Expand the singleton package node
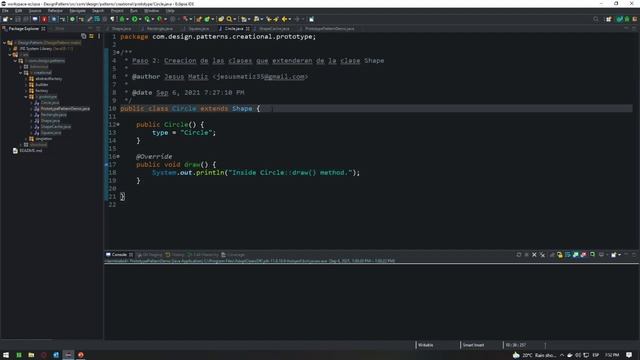The width and height of the screenshot is (640, 360). [26, 139]
